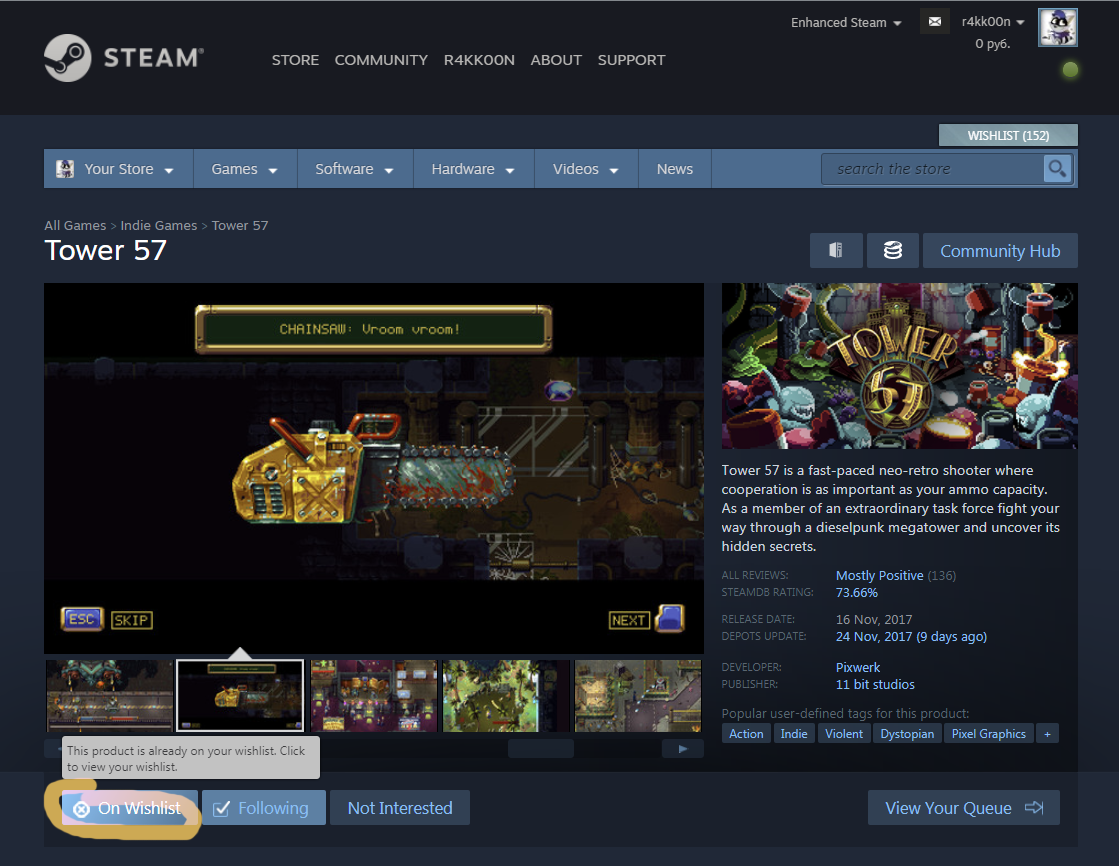1119x866 pixels.
Task: Open All Games breadcrumb link
Action: click(x=75, y=226)
